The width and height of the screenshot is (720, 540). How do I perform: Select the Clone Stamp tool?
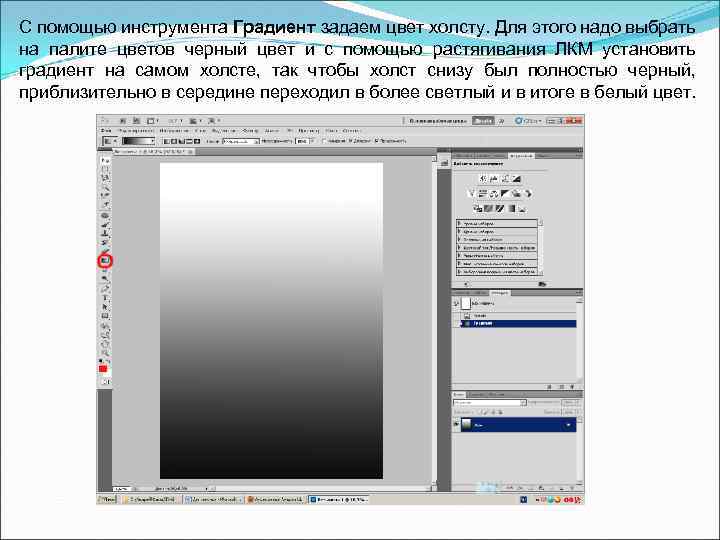[105, 233]
